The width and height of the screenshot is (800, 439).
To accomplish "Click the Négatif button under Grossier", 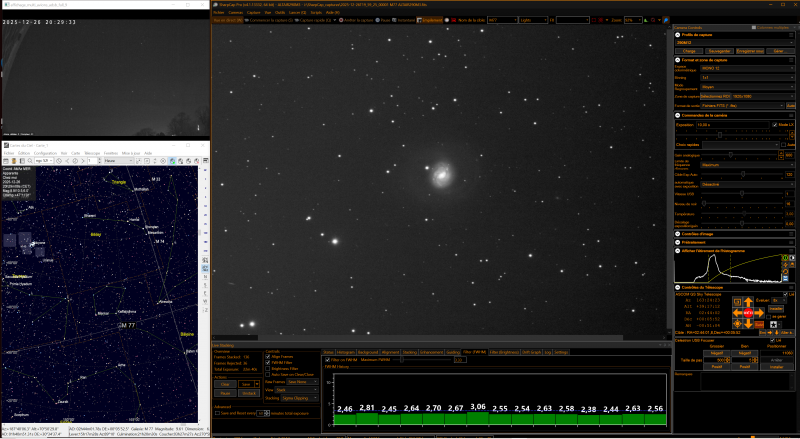I will pos(717,353).
